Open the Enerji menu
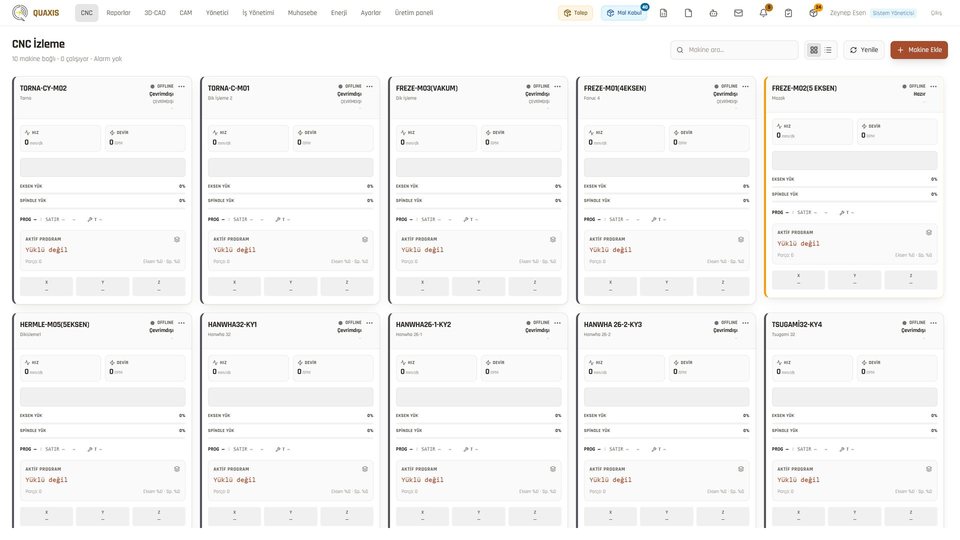Image resolution: width=960 pixels, height=540 pixels. [x=339, y=13]
